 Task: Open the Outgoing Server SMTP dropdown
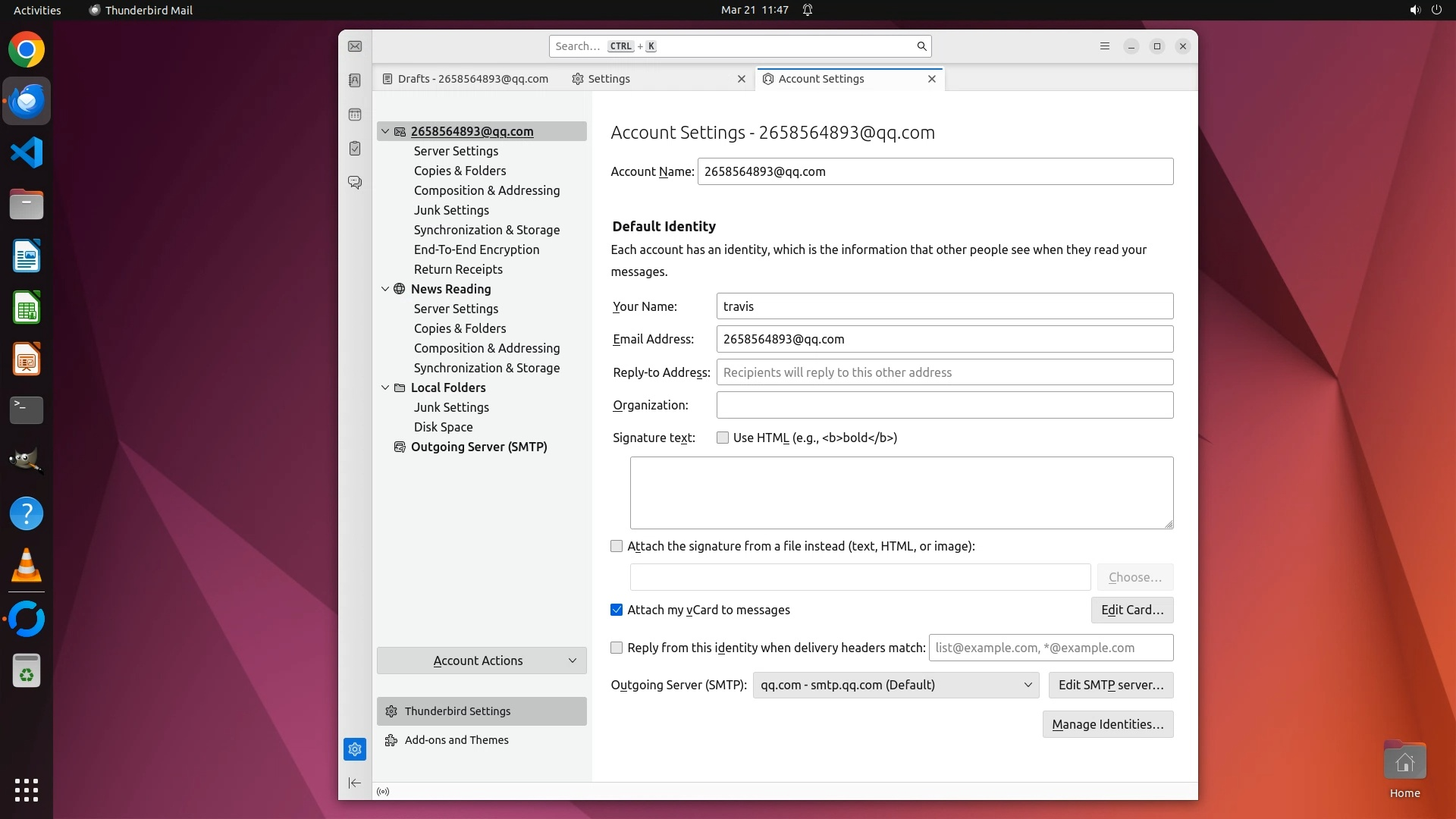pyautogui.click(x=896, y=685)
